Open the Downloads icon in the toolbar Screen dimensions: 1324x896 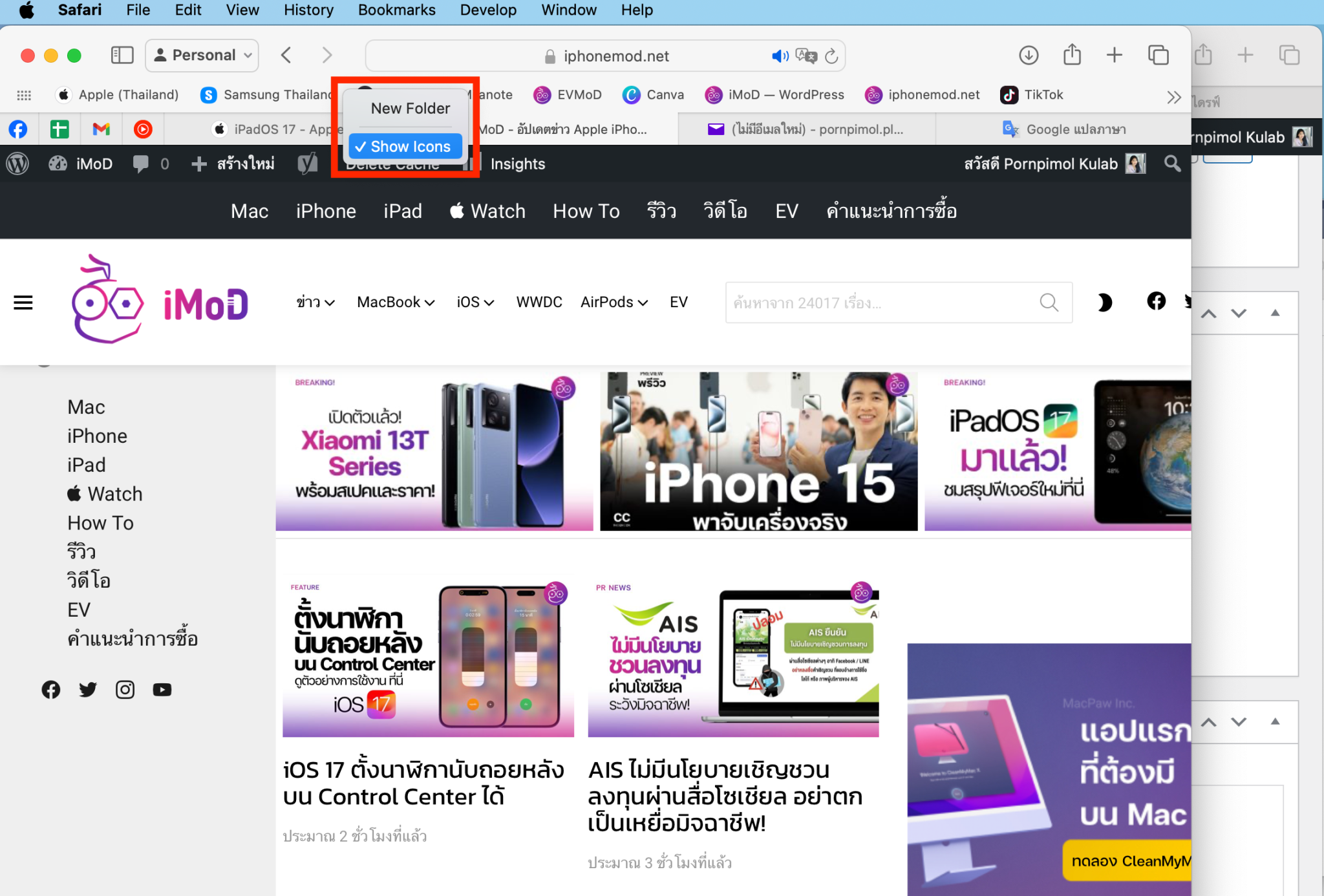pyautogui.click(x=1028, y=56)
